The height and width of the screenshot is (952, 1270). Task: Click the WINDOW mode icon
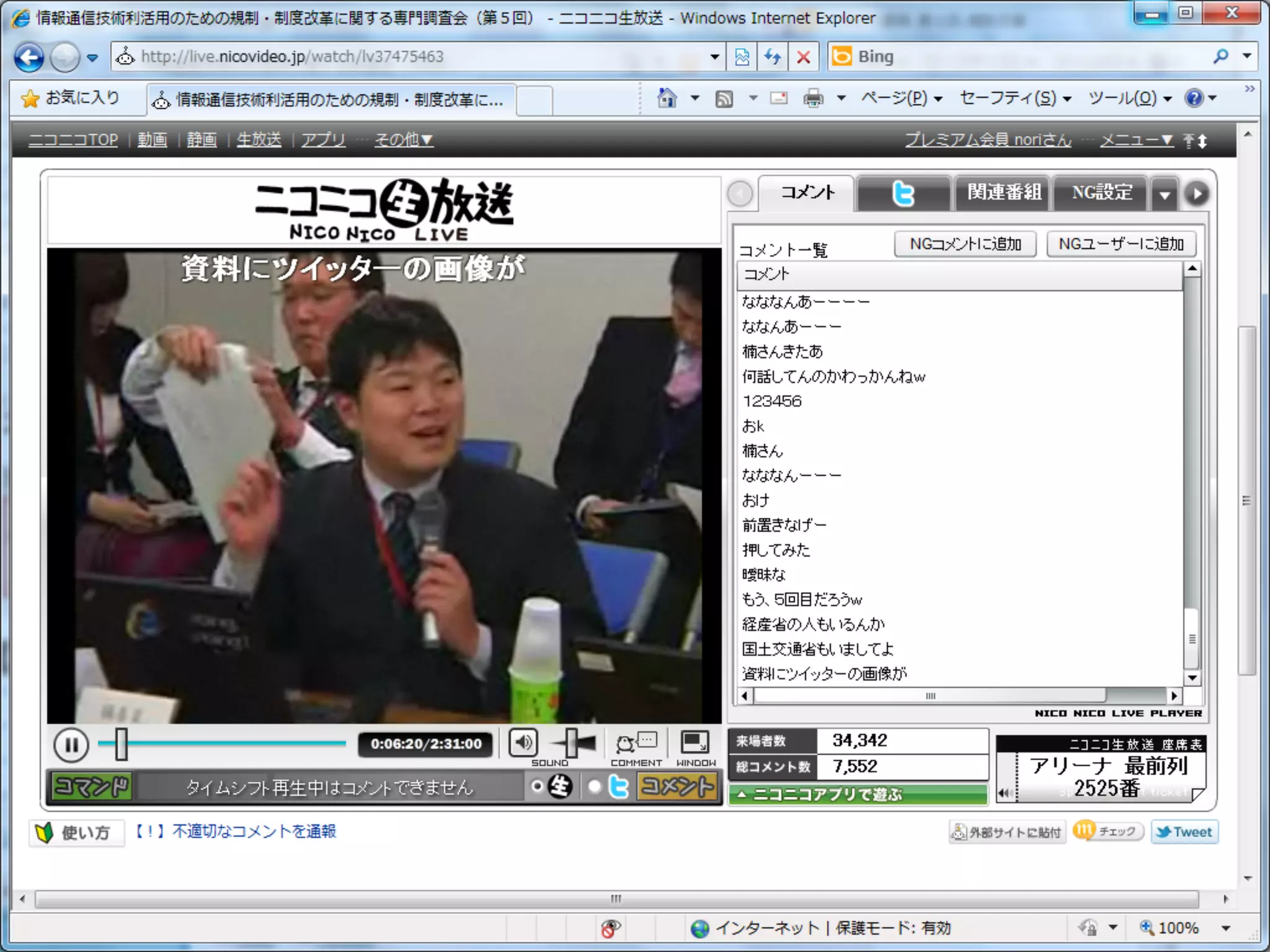coord(695,743)
